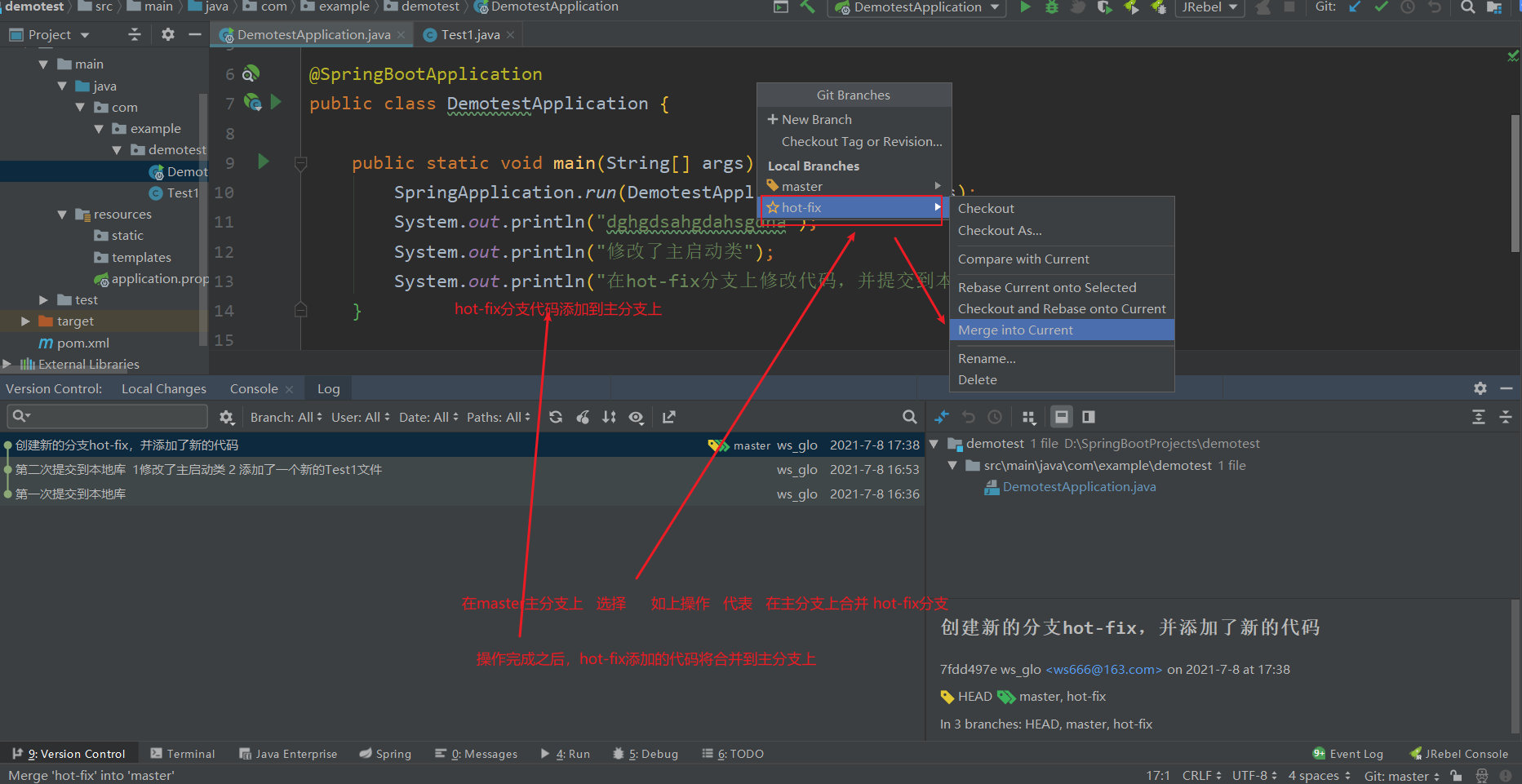The width and height of the screenshot is (1522, 784).
Task: Click Git: master branch widget in status bar
Action: point(1401,776)
